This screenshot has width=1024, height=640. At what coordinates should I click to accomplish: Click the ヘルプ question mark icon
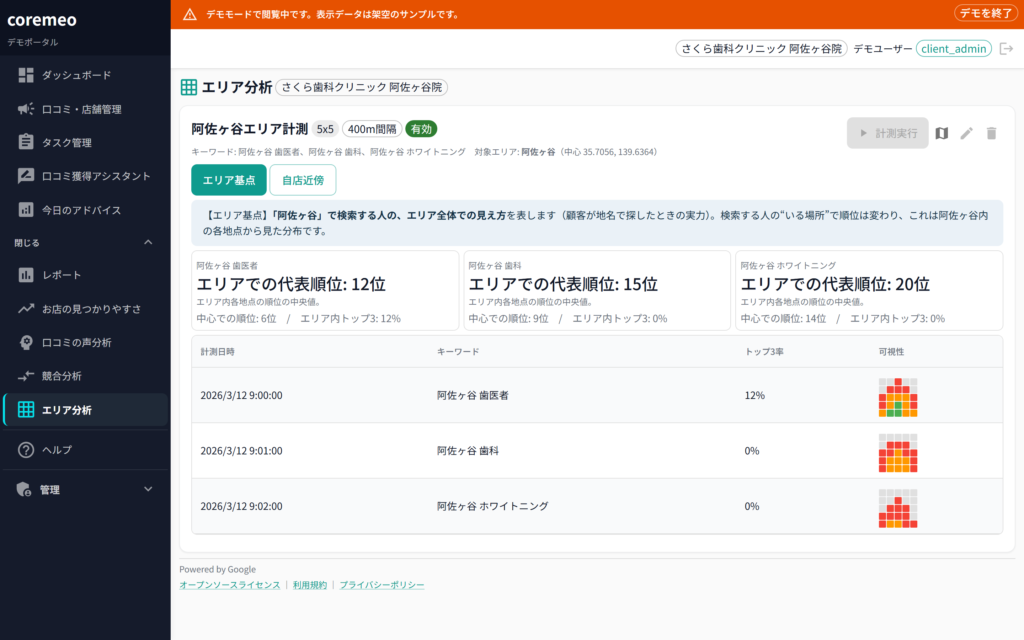[26, 450]
